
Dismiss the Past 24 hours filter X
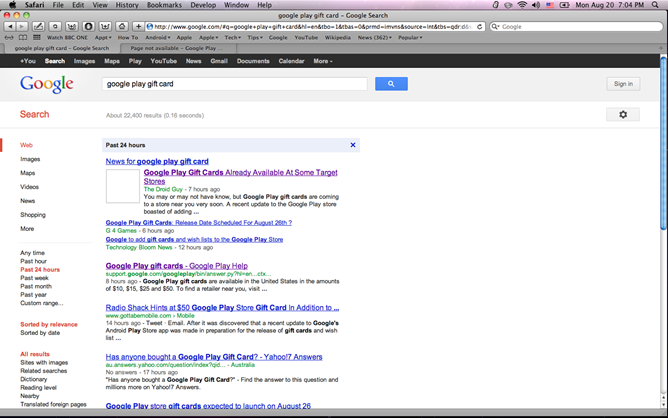click(x=353, y=145)
